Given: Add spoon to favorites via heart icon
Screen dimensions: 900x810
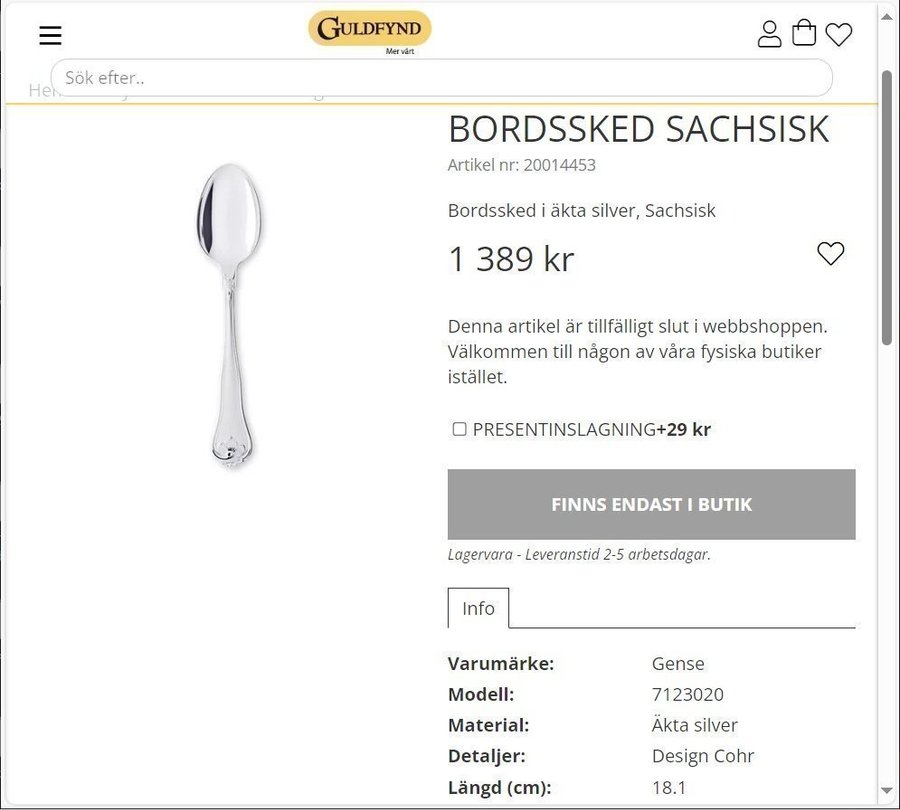Looking at the screenshot, I should 831,254.
